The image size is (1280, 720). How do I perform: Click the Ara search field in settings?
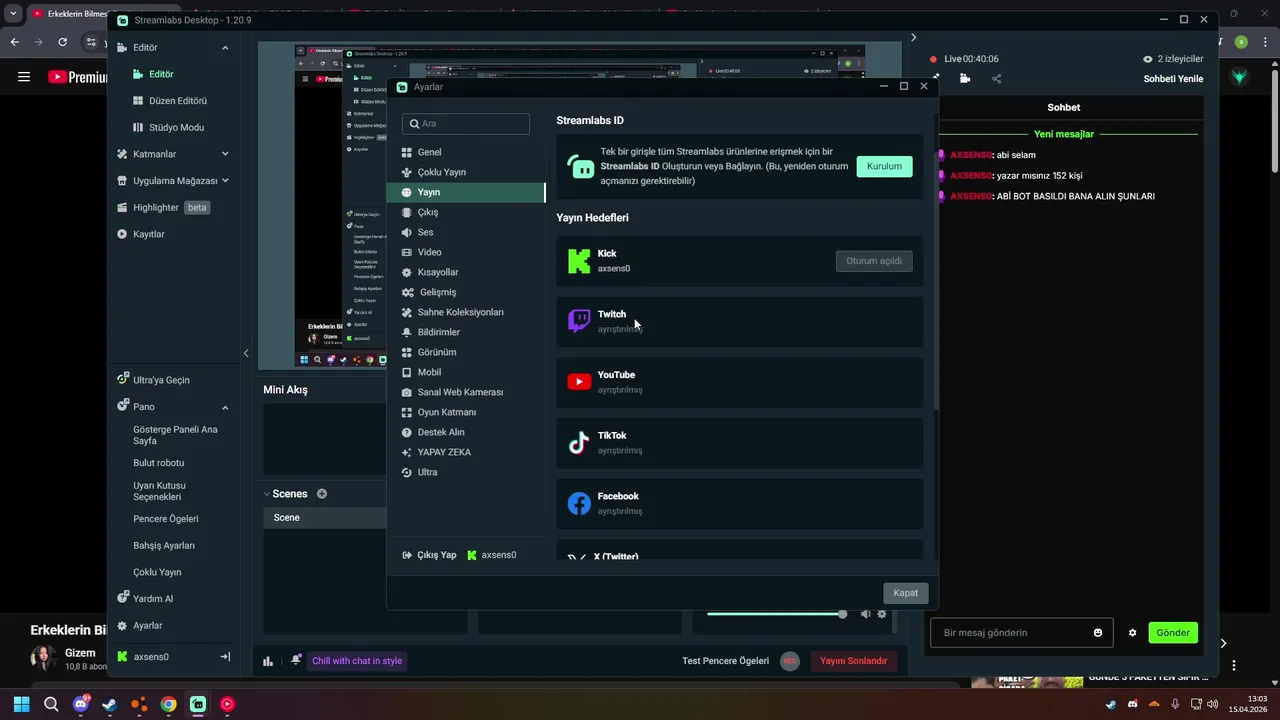point(466,124)
